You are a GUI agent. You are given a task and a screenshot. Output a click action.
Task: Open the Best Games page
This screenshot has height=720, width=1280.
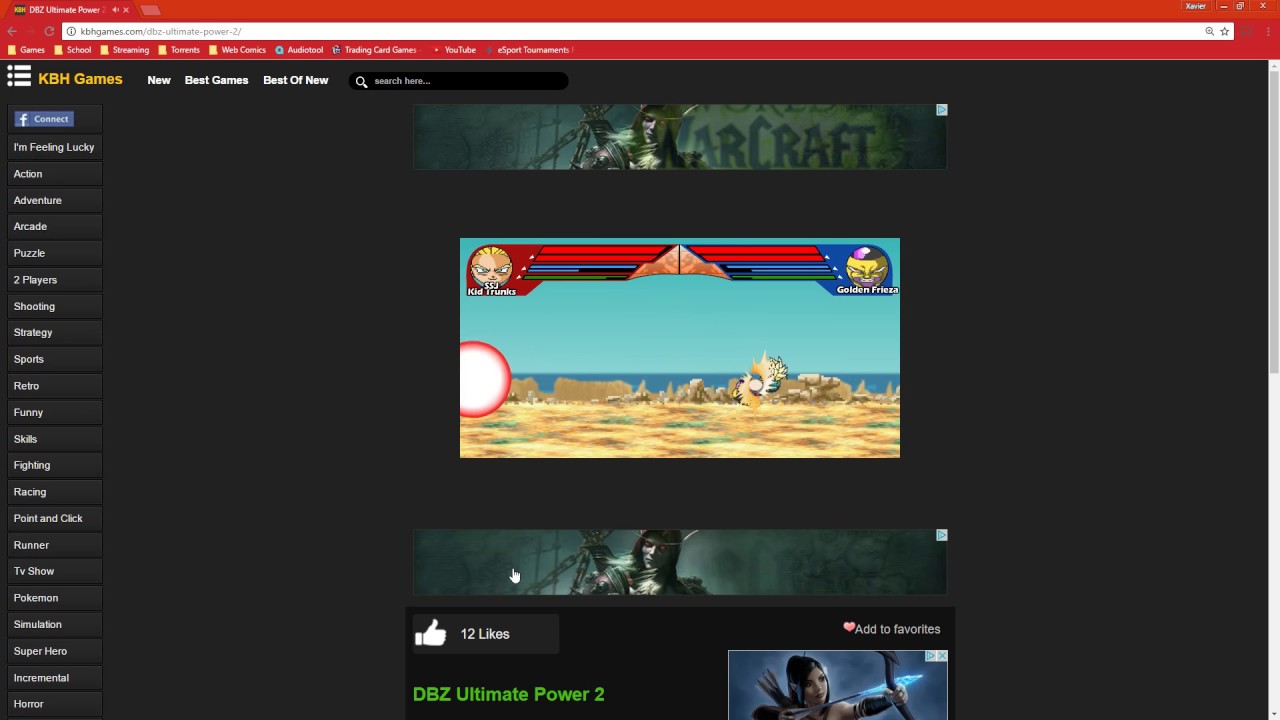point(216,80)
